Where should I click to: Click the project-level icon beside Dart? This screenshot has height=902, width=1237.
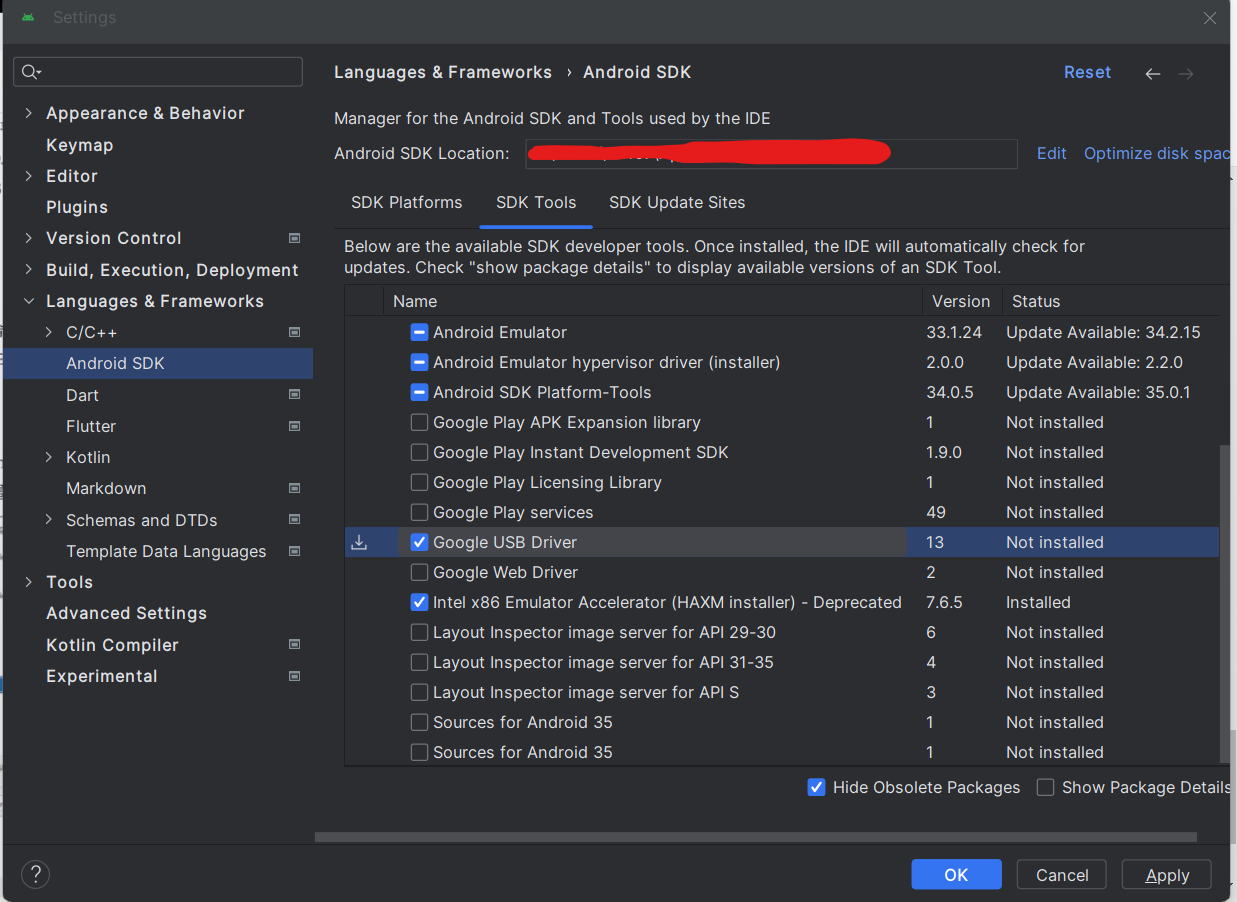pos(294,395)
